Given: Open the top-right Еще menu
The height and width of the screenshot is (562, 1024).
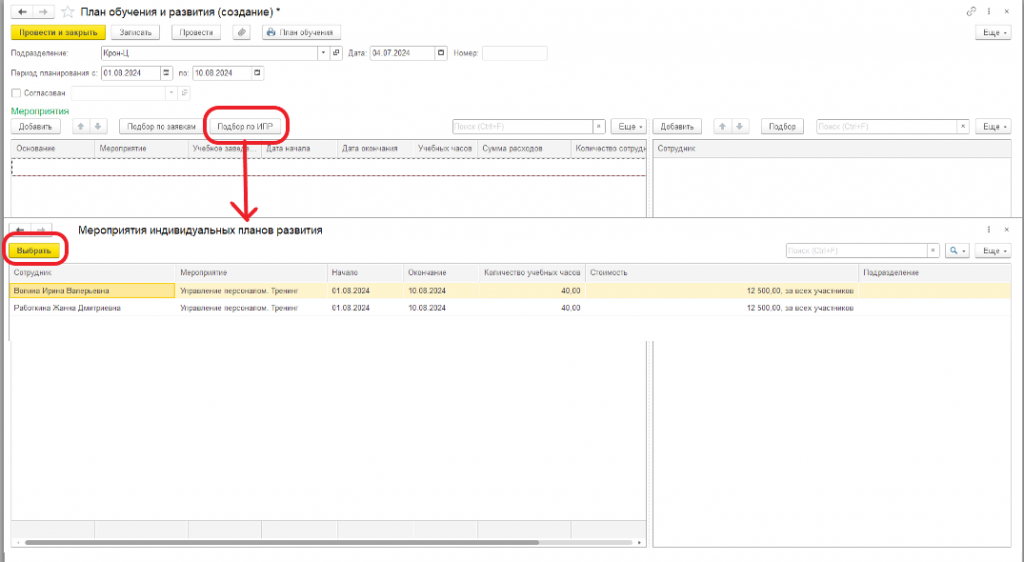Looking at the screenshot, I should click(x=993, y=32).
